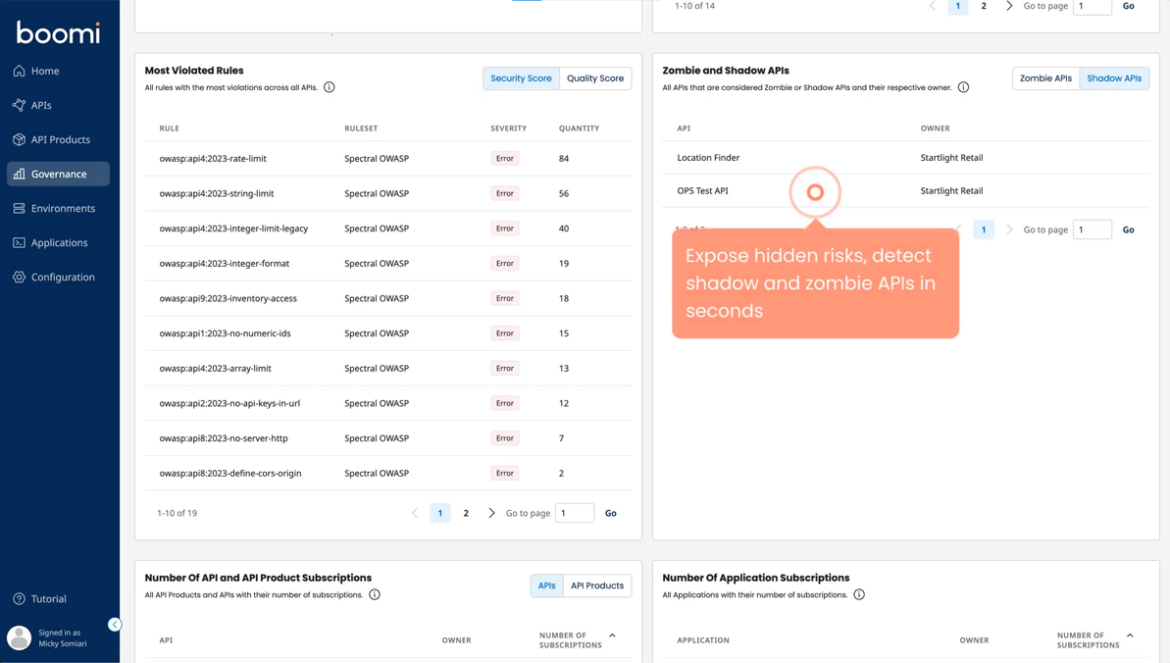
Task: Show info for Zombie and Shadow APIs
Action: point(963,87)
